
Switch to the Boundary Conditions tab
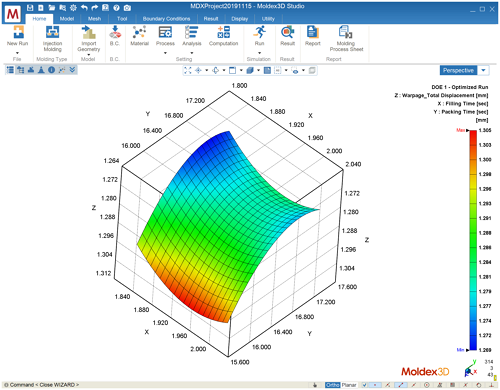pyautogui.click(x=166, y=19)
